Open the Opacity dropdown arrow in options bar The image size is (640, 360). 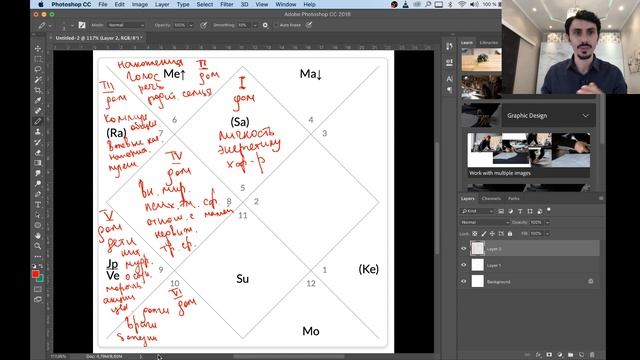pyautogui.click(x=191, y=25)
